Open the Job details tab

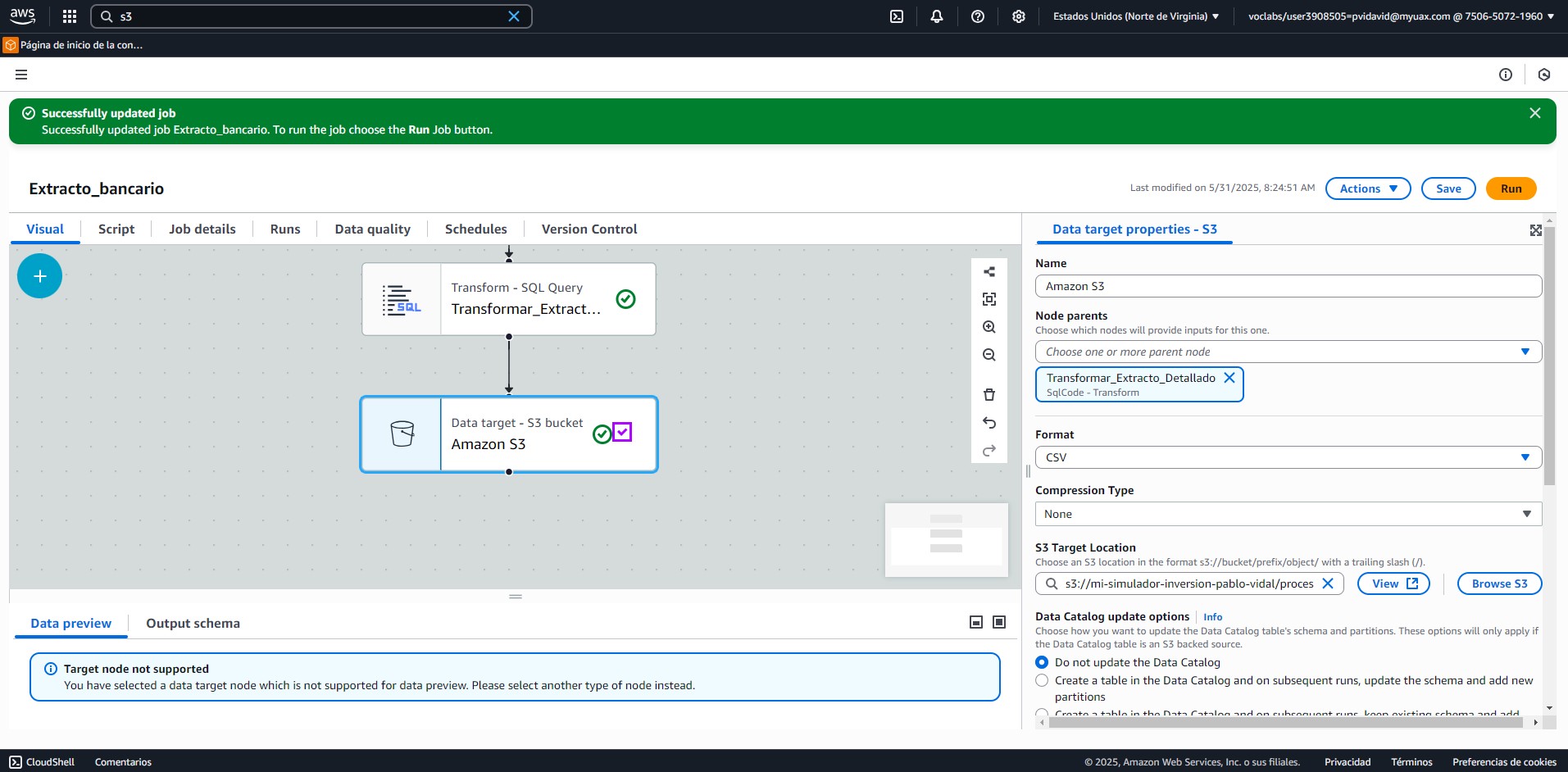(202, 229)
